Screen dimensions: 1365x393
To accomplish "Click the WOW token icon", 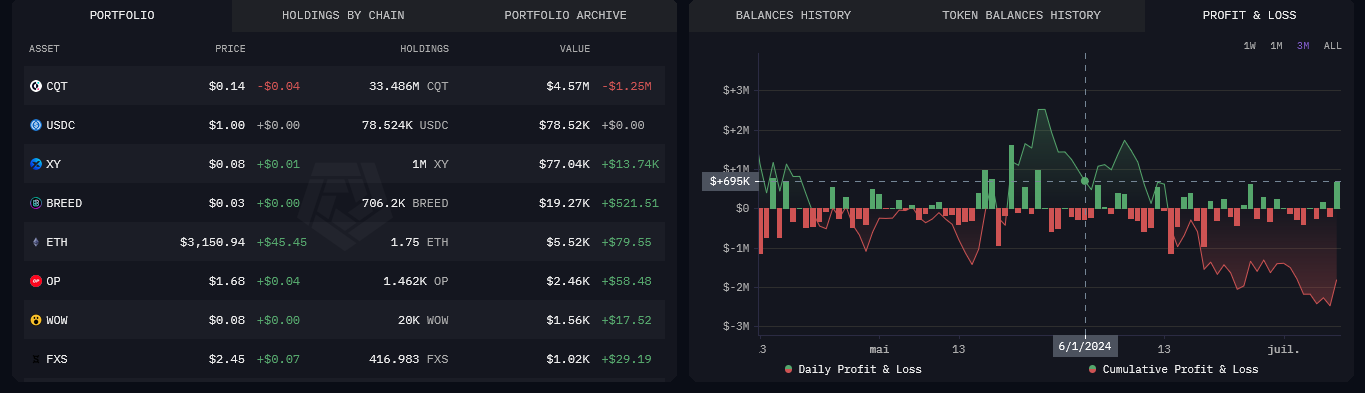I will [36, 320].
